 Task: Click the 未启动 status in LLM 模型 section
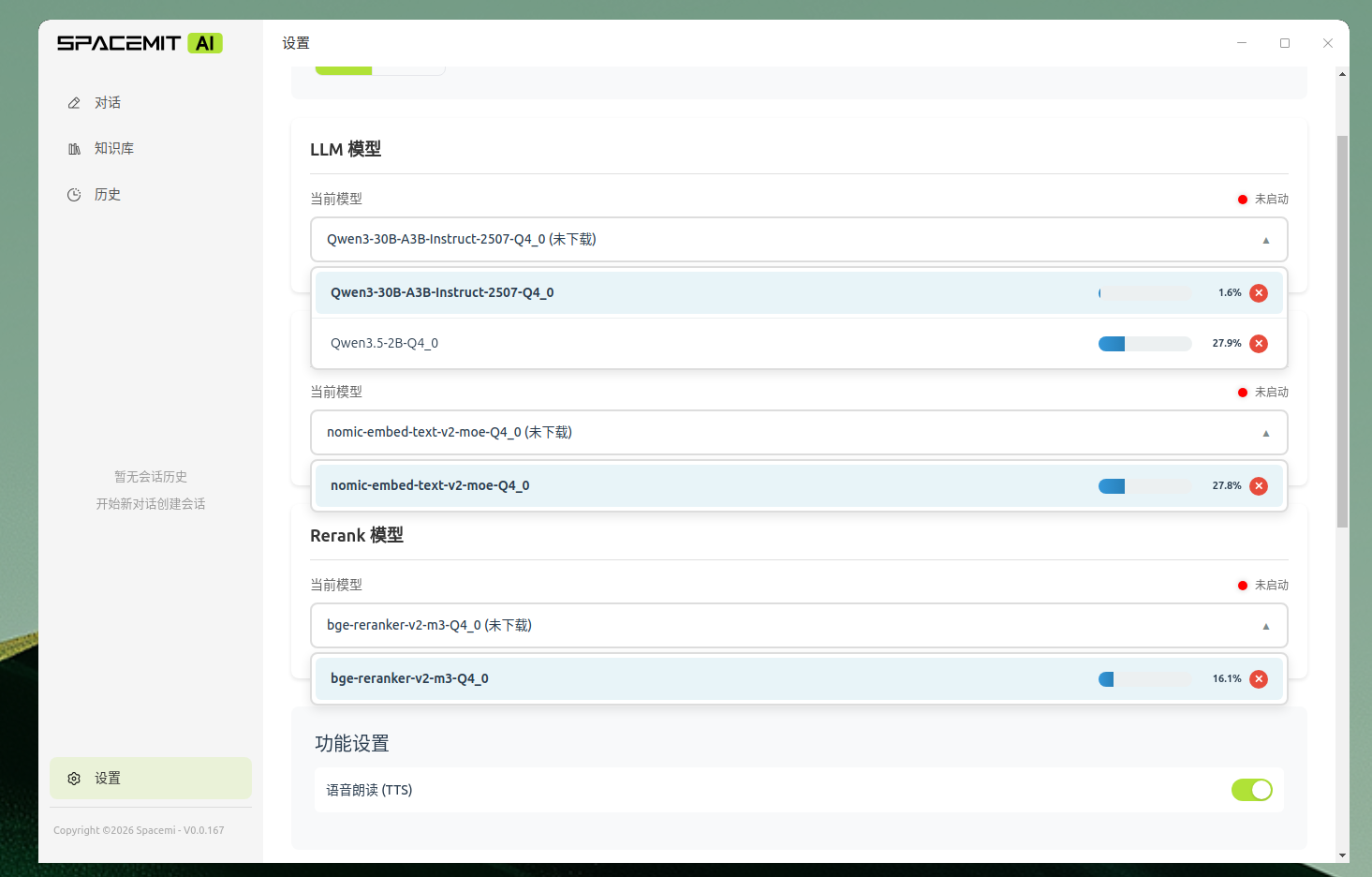pos(1272,200)
